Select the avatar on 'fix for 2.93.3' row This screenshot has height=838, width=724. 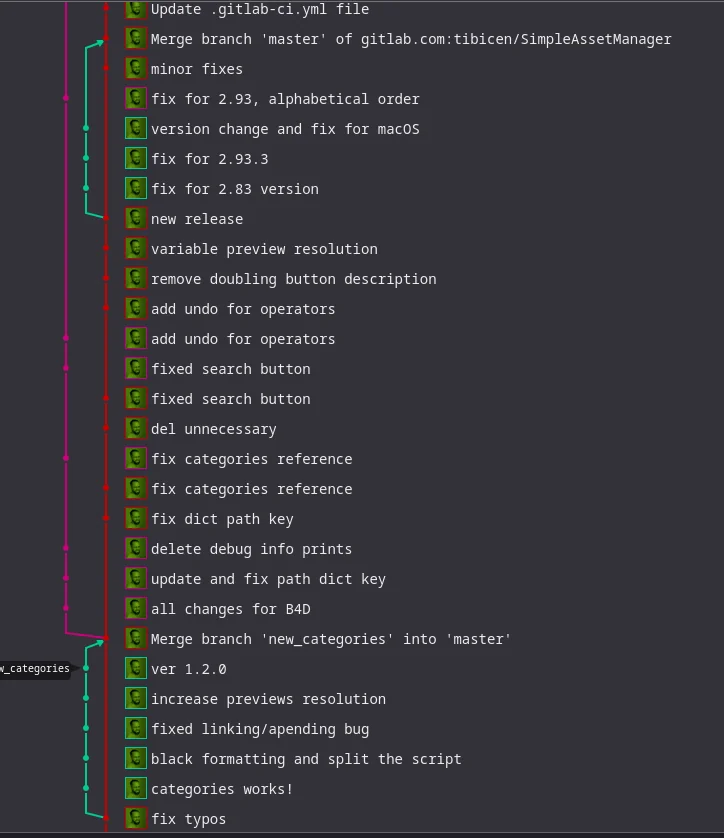pyautogui.click(x=136, y=158)
